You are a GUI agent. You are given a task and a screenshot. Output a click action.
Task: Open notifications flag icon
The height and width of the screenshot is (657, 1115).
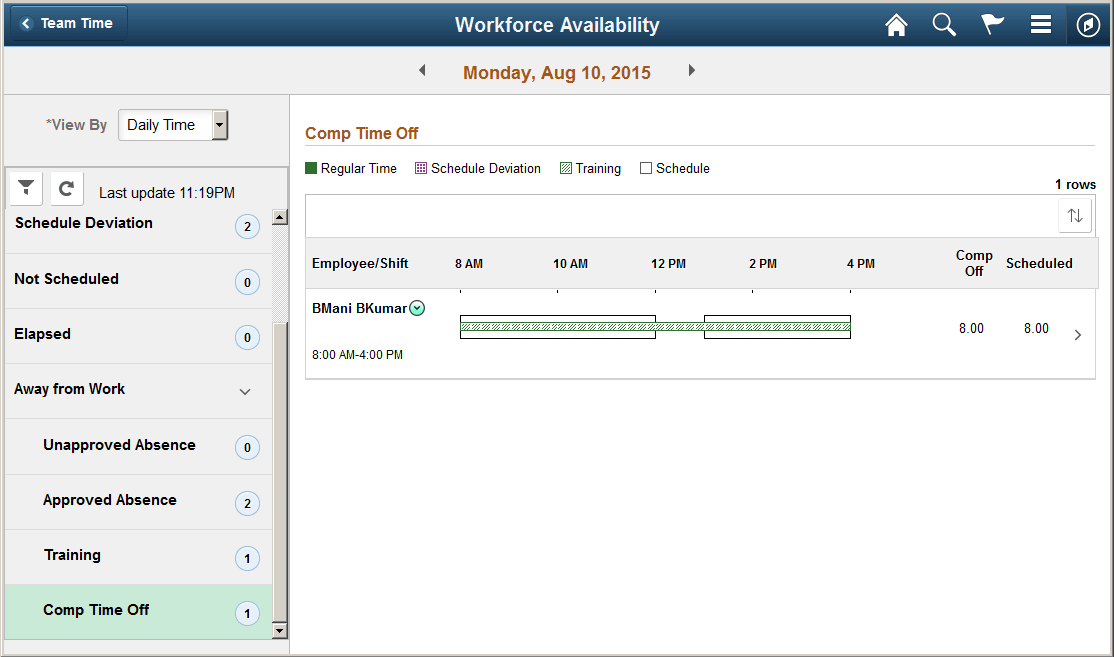pos(992,25)
